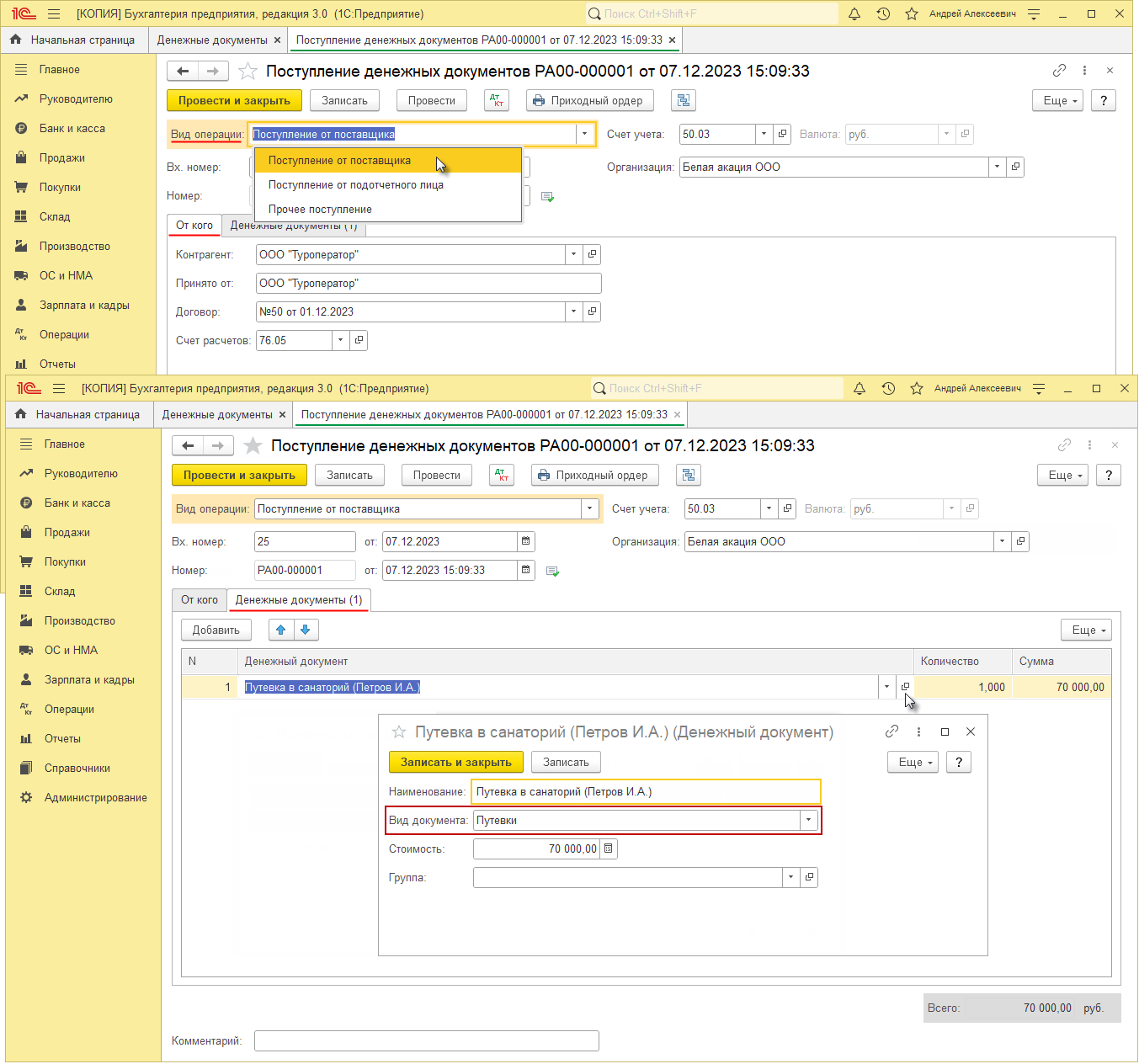Expand the Вид операции dropdown in the lower window
This screenshot has height=1064, width=1139.
pyautogui.click(x=589, y=508)
